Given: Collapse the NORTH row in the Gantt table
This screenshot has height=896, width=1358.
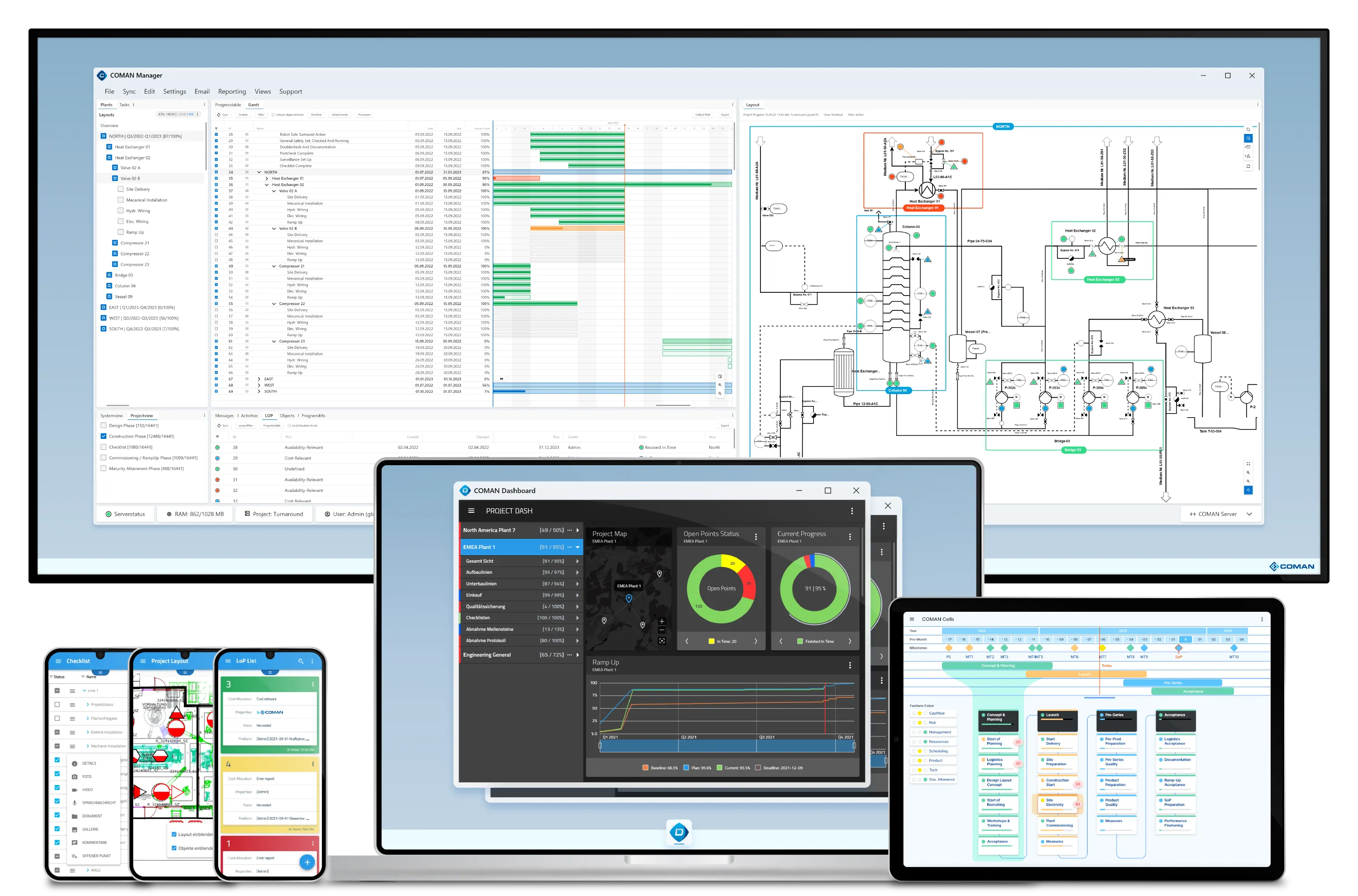Looking at the screenshot, I should point(259,172).
